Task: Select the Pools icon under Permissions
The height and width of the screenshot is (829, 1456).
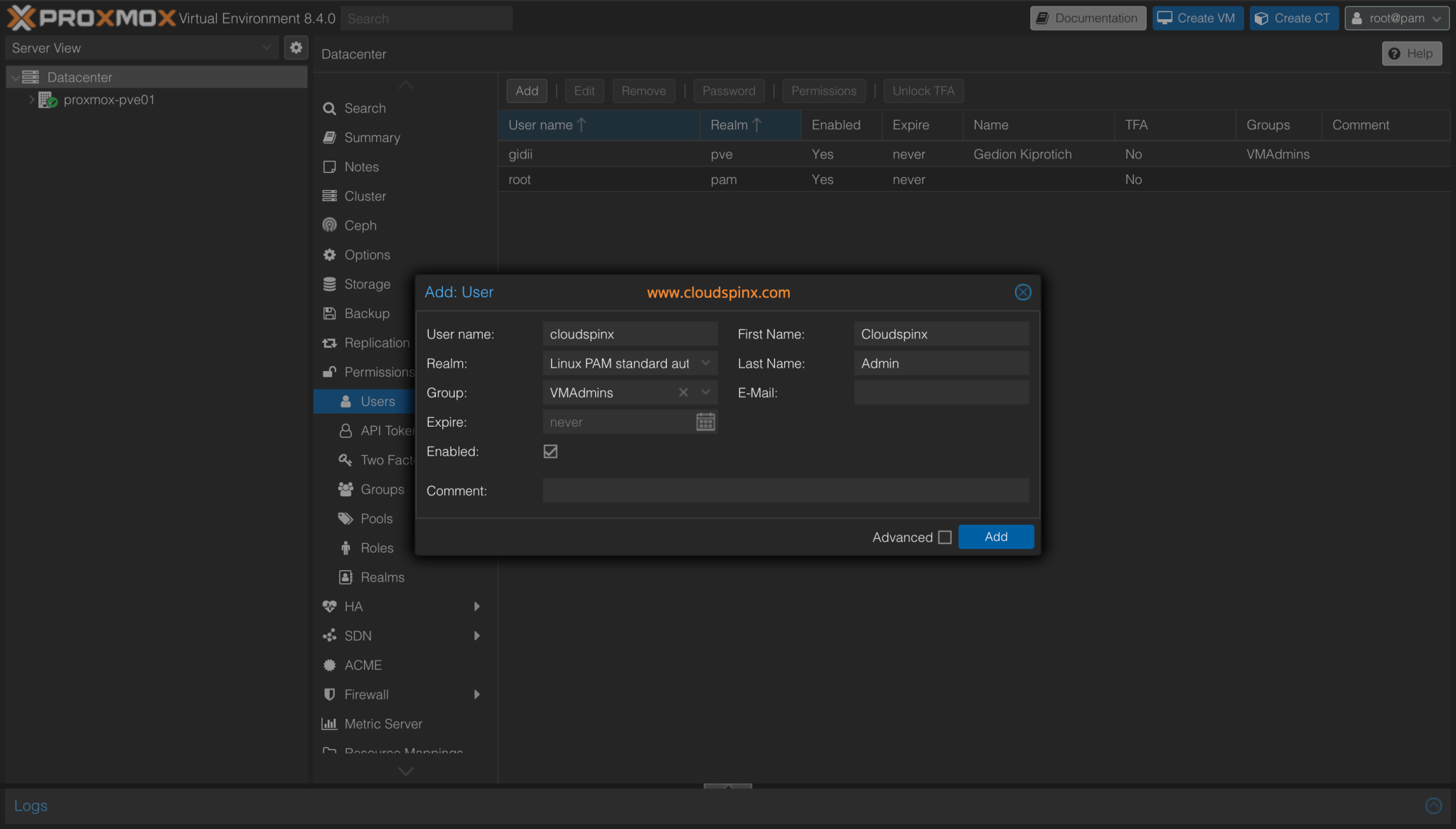Action: pos(346,518)
